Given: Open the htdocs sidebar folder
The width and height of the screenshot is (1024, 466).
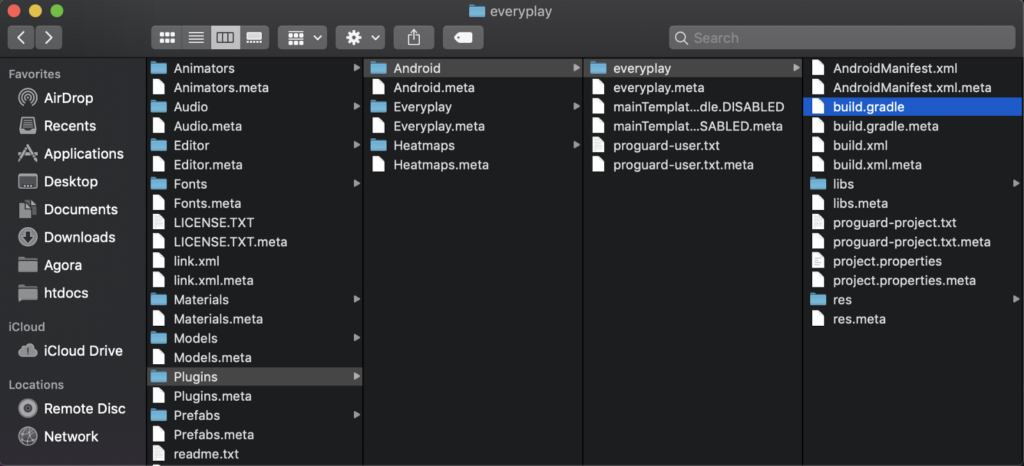Looking at the screenshot, I should pos(53,293).
